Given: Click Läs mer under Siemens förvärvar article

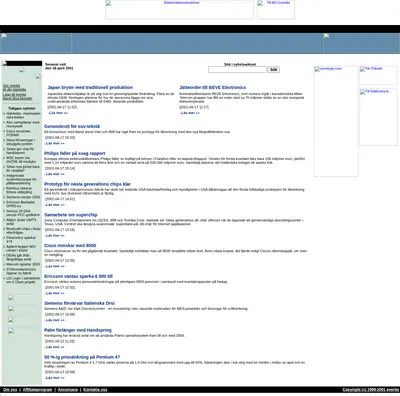Looking at the screenshot, I should 55,320.
